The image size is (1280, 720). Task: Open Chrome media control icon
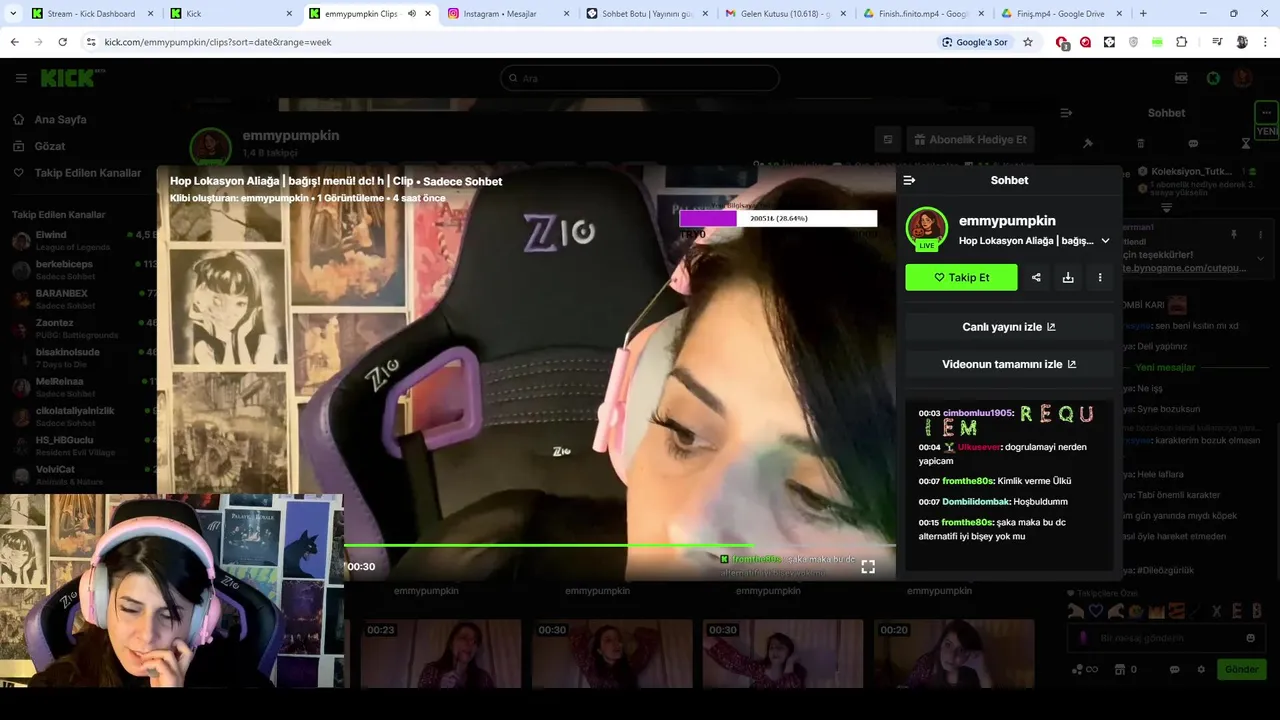click(x=1217, y=42)
